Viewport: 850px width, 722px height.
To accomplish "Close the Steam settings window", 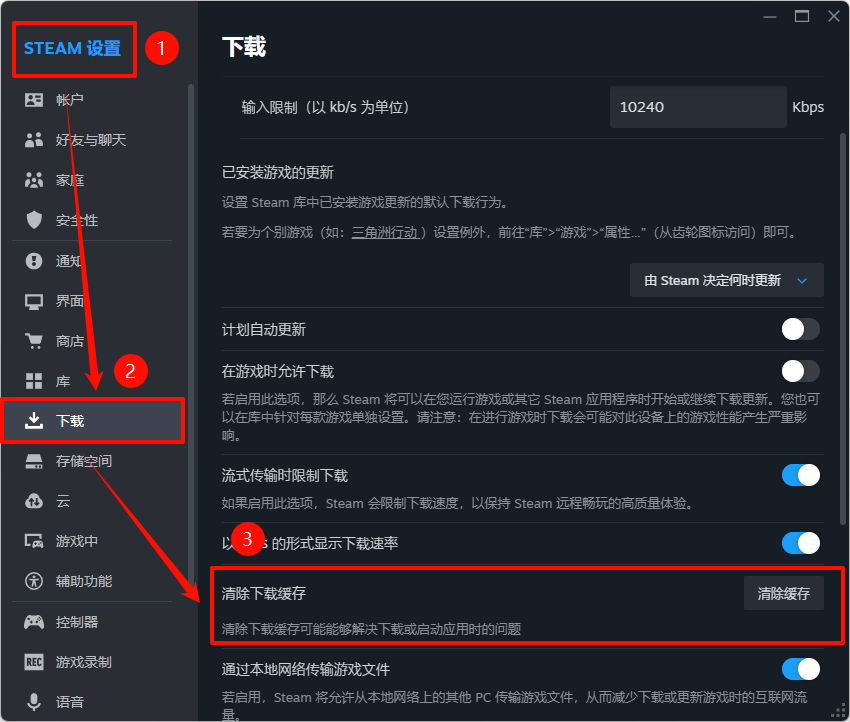I will click(x=834, y=17).
